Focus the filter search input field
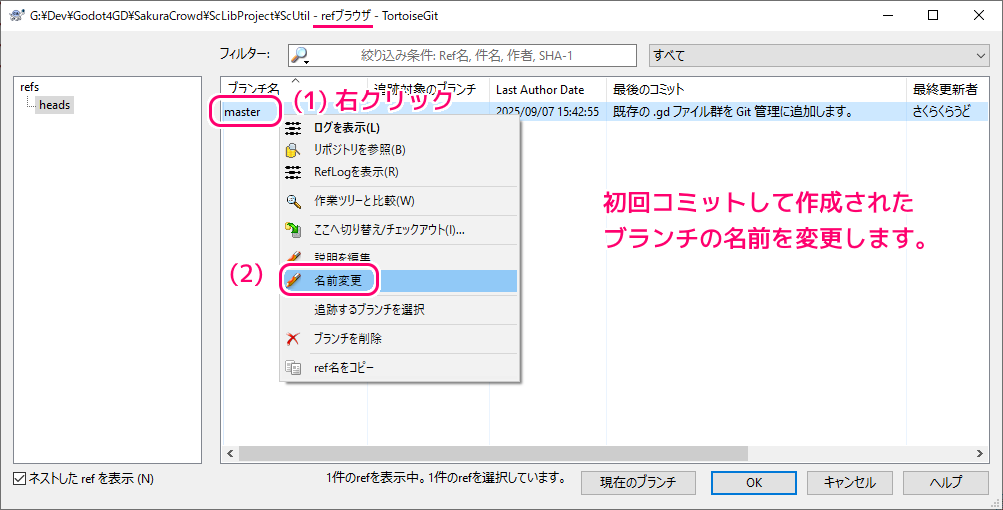This screenshot has height=510, width=1003. pos(462,56)
